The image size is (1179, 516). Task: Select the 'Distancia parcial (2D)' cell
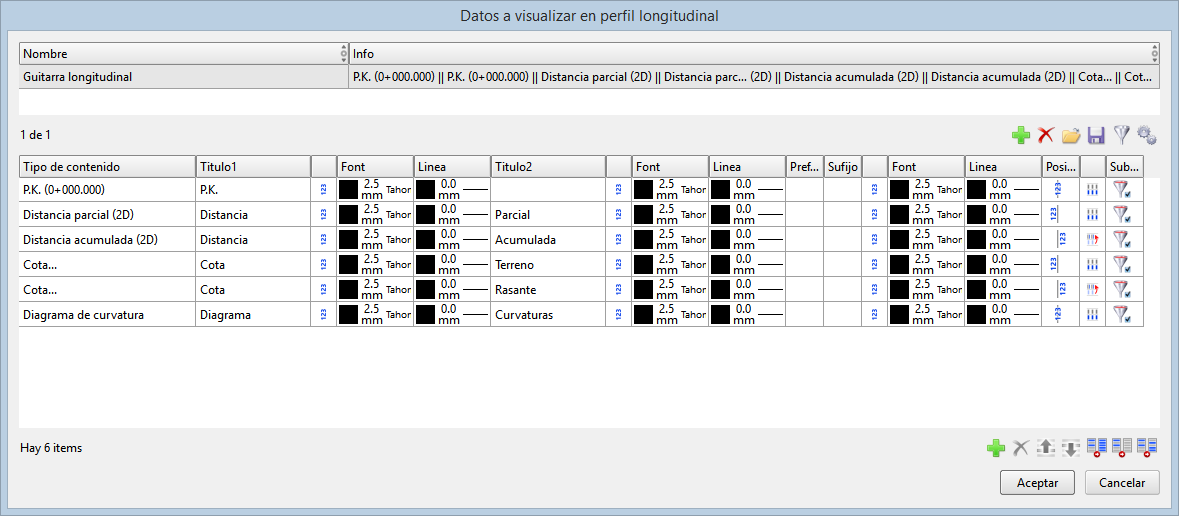[107, 214]
